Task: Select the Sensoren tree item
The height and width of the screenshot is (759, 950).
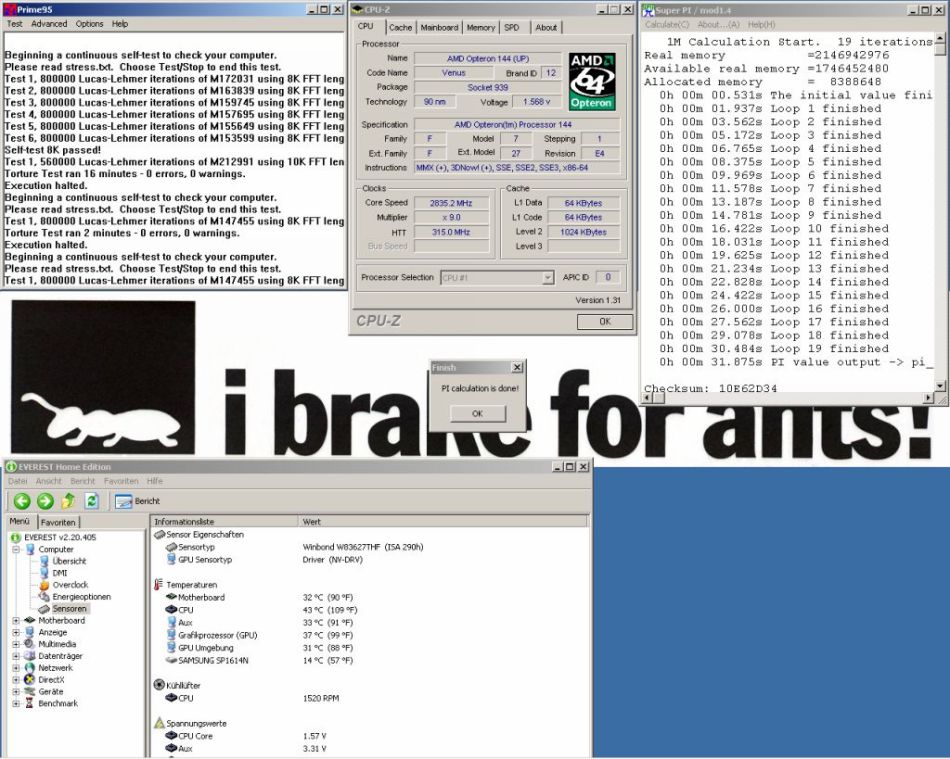Action: (69, 609)
